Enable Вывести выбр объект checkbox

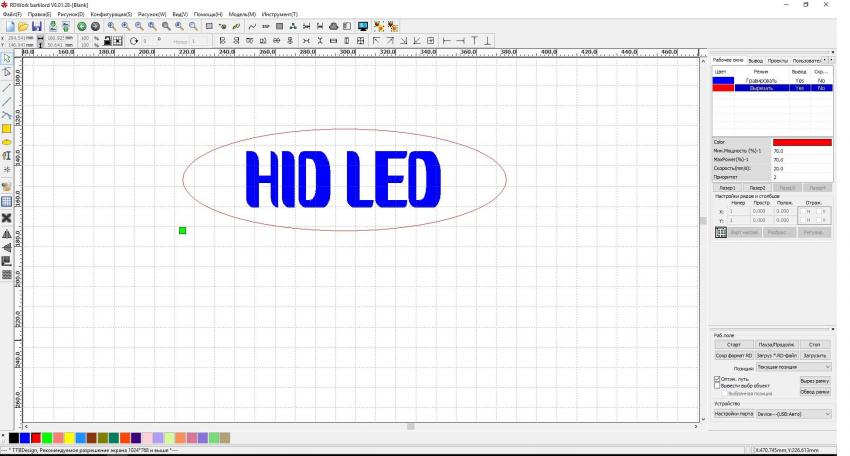point(718,386)
